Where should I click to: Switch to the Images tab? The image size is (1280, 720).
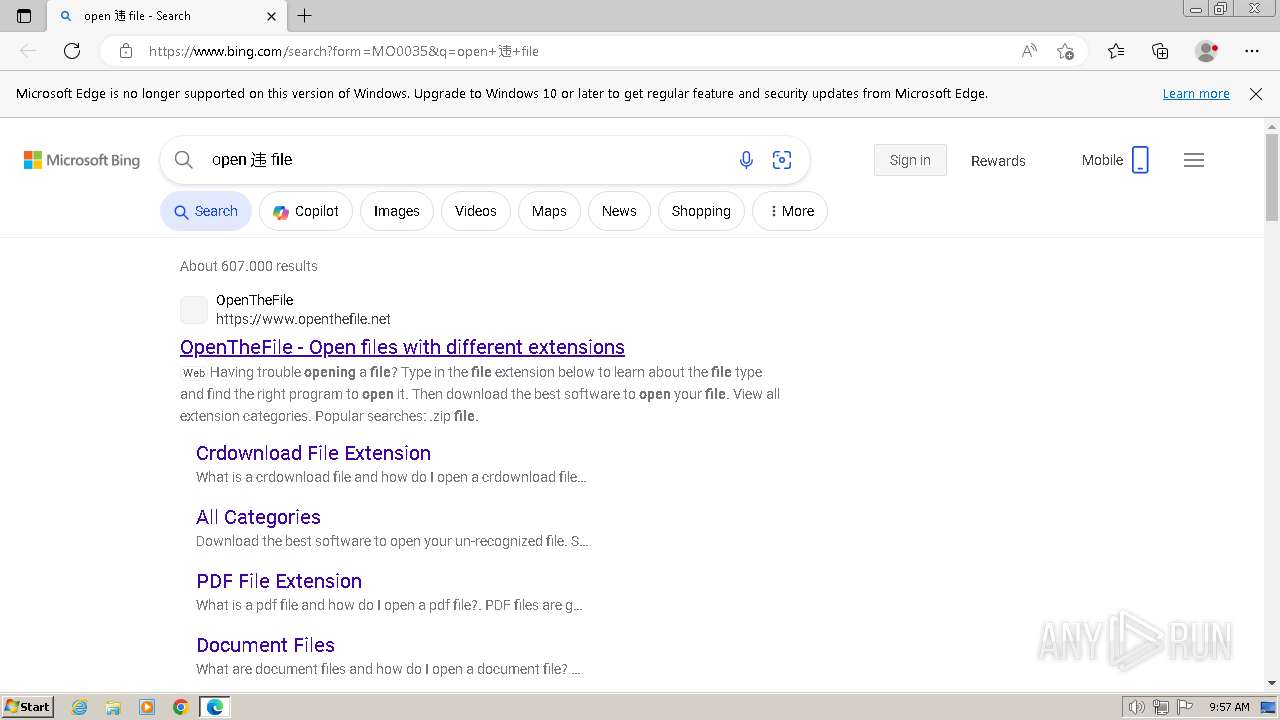[x=397, y=211]
